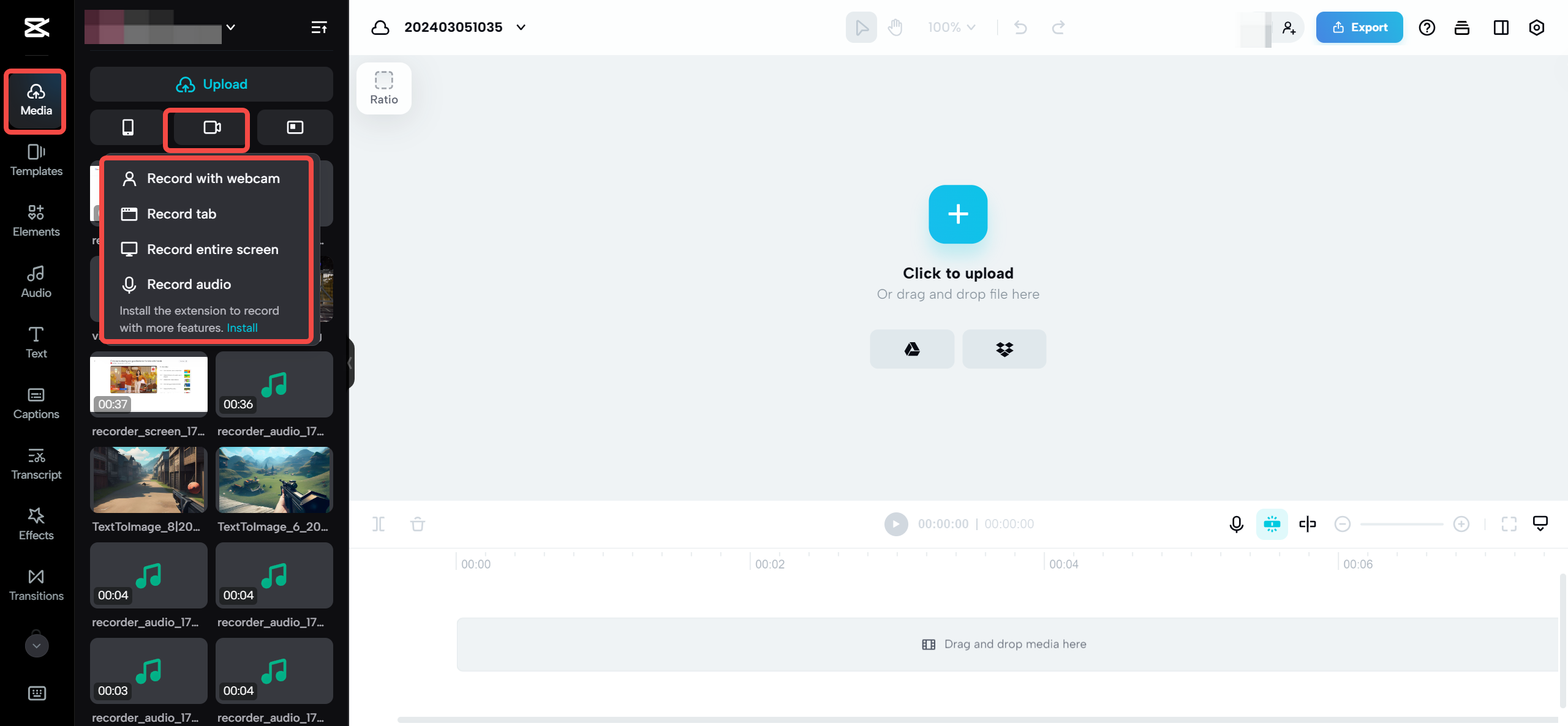Viewport: 1568px width, 726px height.
Task: Toggle the cursor/pointer tool mode
Action: (861, 27)
